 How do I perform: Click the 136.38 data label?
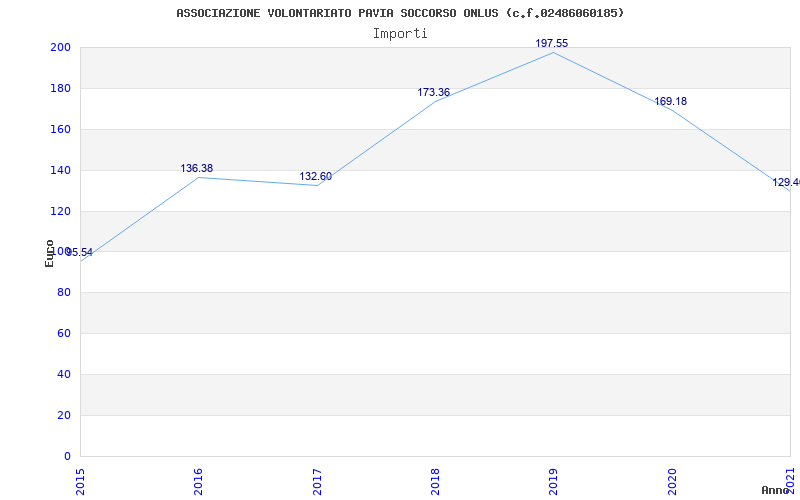coord(197,168)
